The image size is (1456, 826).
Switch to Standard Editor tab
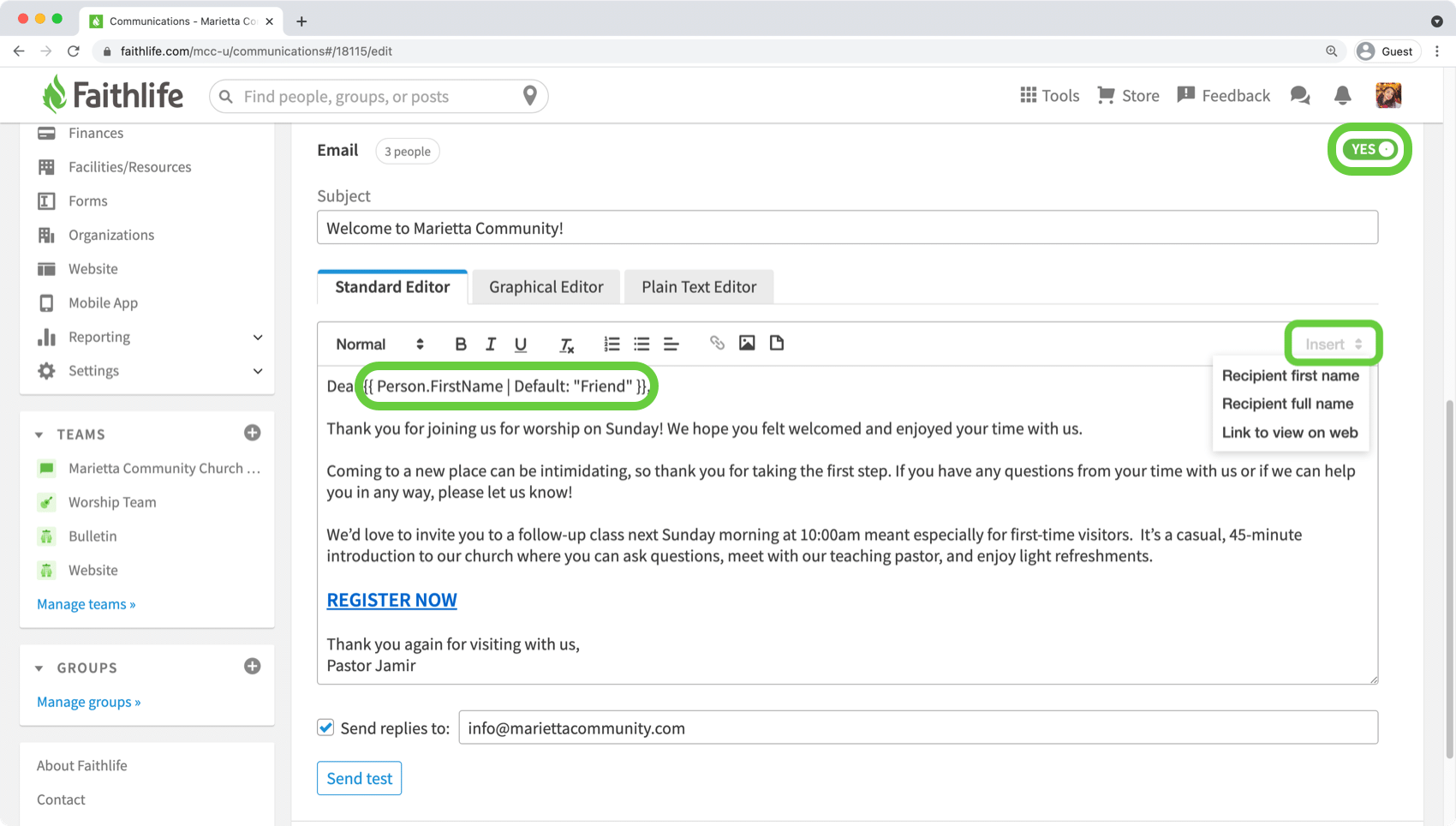point(392,287)
